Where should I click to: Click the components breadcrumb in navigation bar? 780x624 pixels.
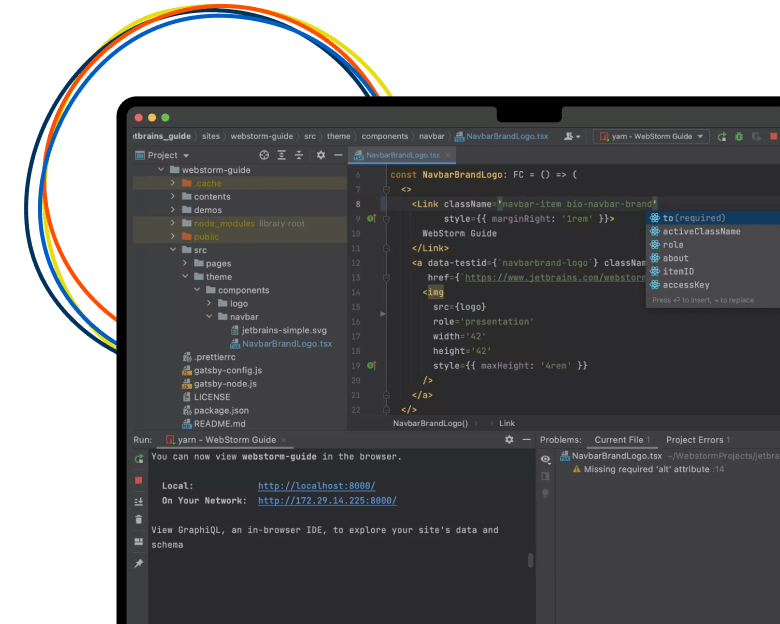tap(385, 136)
